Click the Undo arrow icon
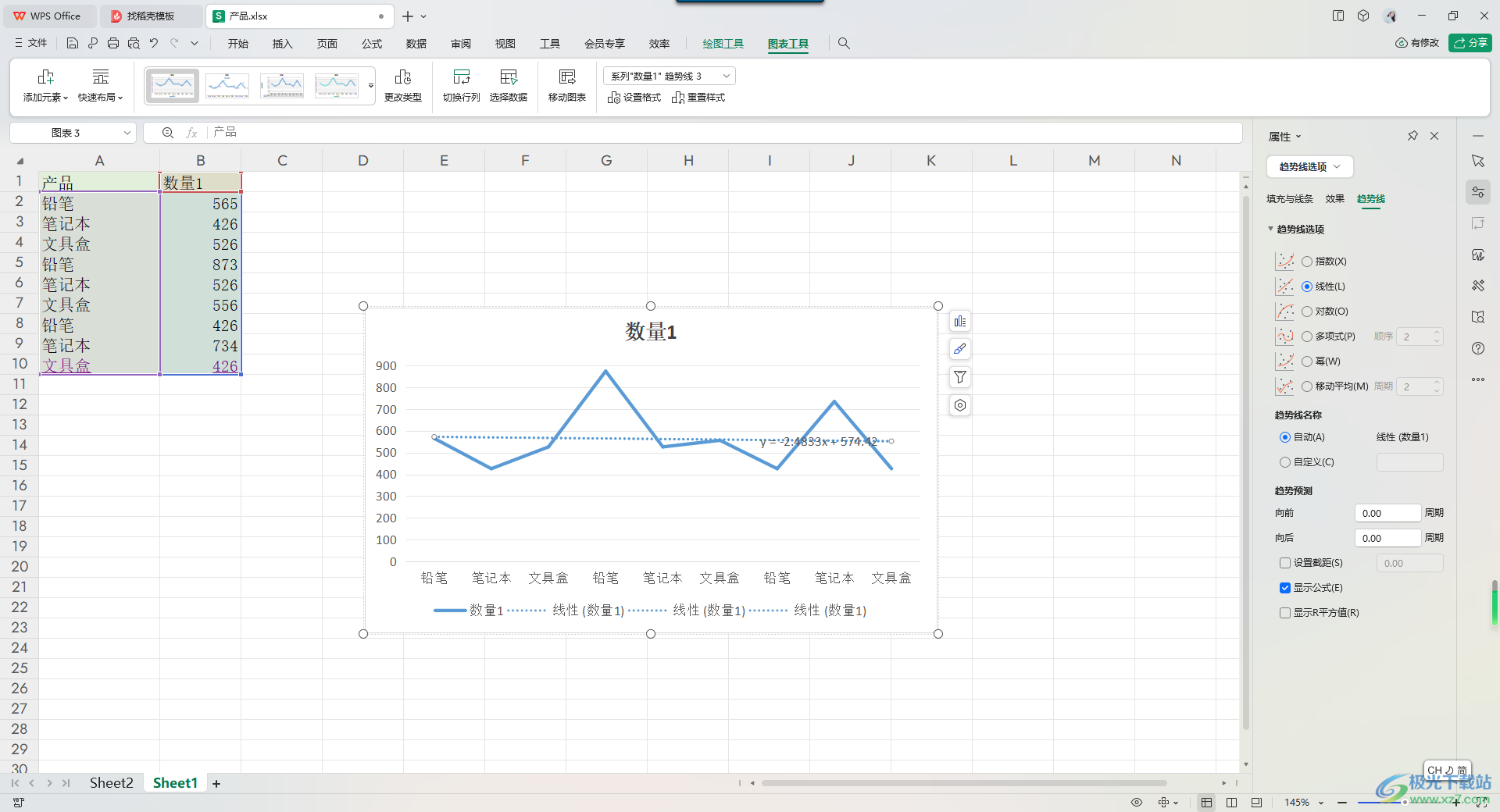This screenshot has width=1500, height=812. pos(154,44)
